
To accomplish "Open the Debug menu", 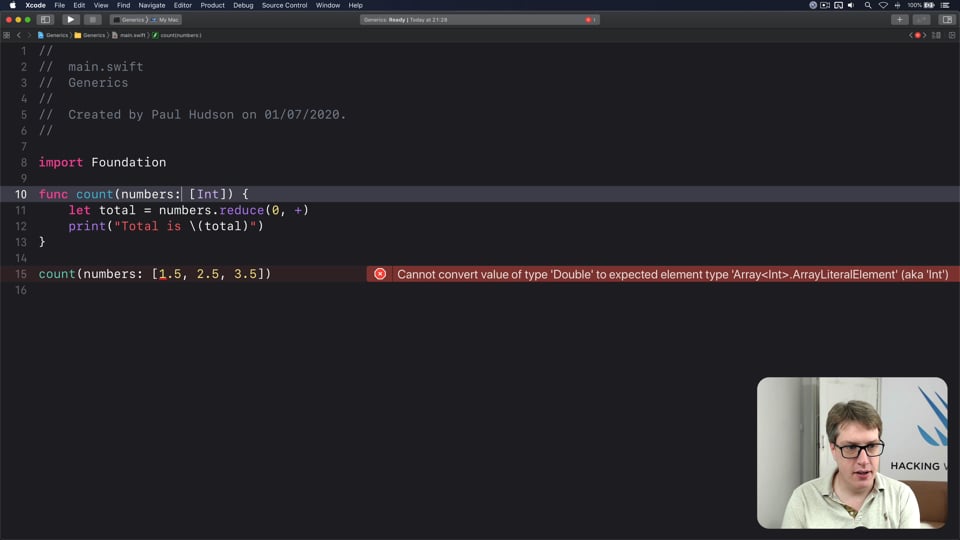I will (x=243, y=5).
